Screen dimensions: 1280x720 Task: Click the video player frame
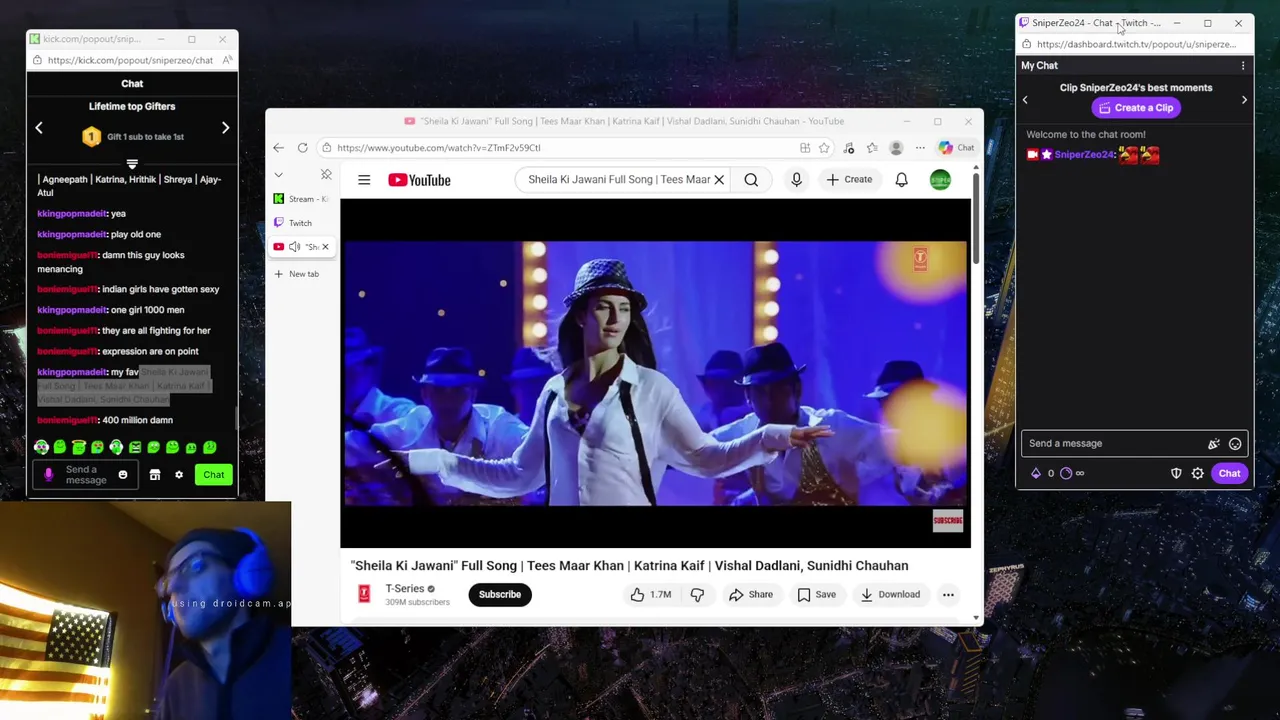coord(655,373)
